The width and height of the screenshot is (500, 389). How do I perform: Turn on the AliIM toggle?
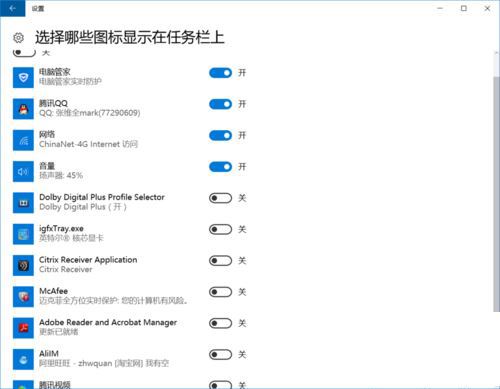[x=220, y=355]
